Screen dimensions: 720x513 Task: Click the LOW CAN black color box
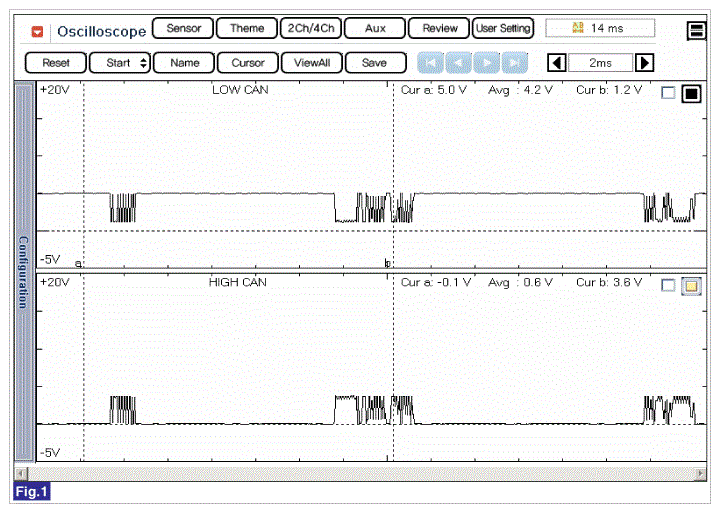click(x=691, y=94)
